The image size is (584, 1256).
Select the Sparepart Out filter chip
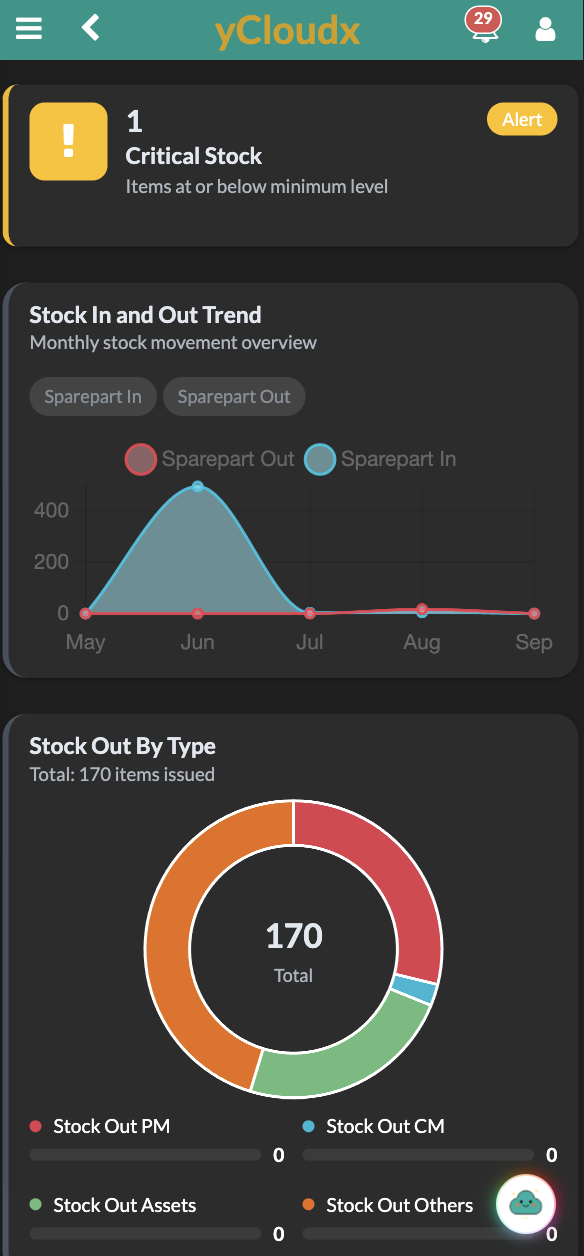point(234,397)
